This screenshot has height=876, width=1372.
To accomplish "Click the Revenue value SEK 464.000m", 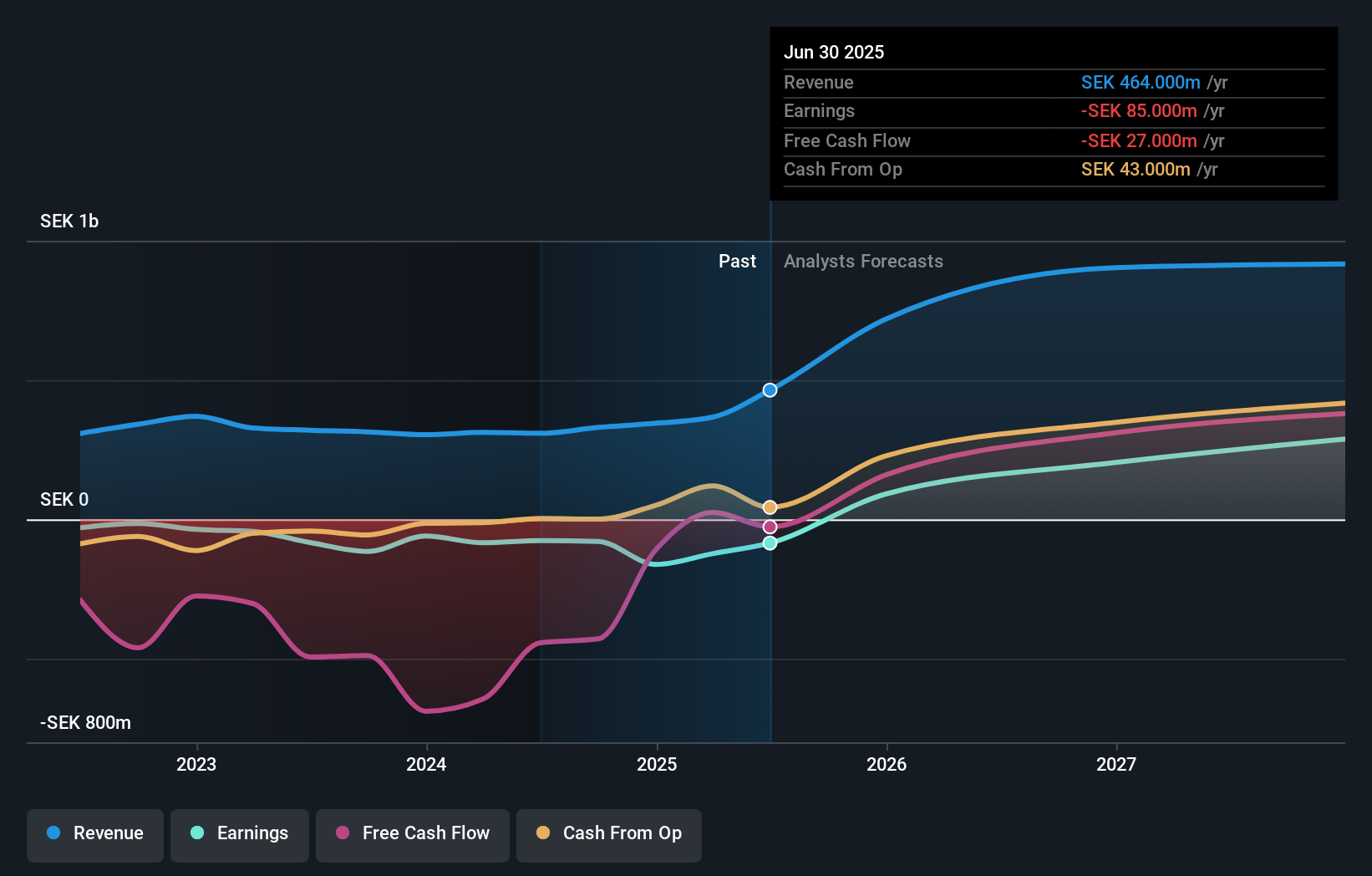I will point(1142,83).
